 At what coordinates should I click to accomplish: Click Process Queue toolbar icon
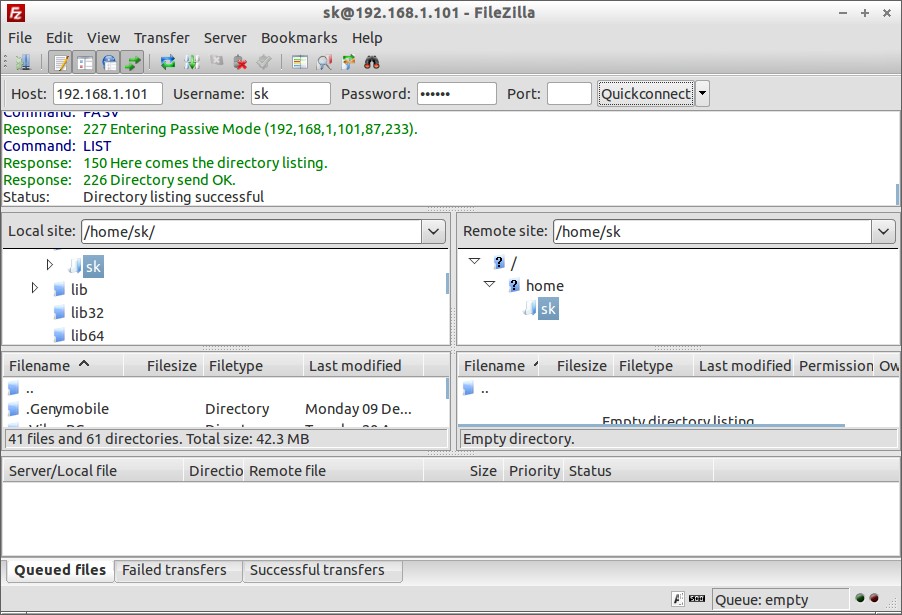[192, 62]
